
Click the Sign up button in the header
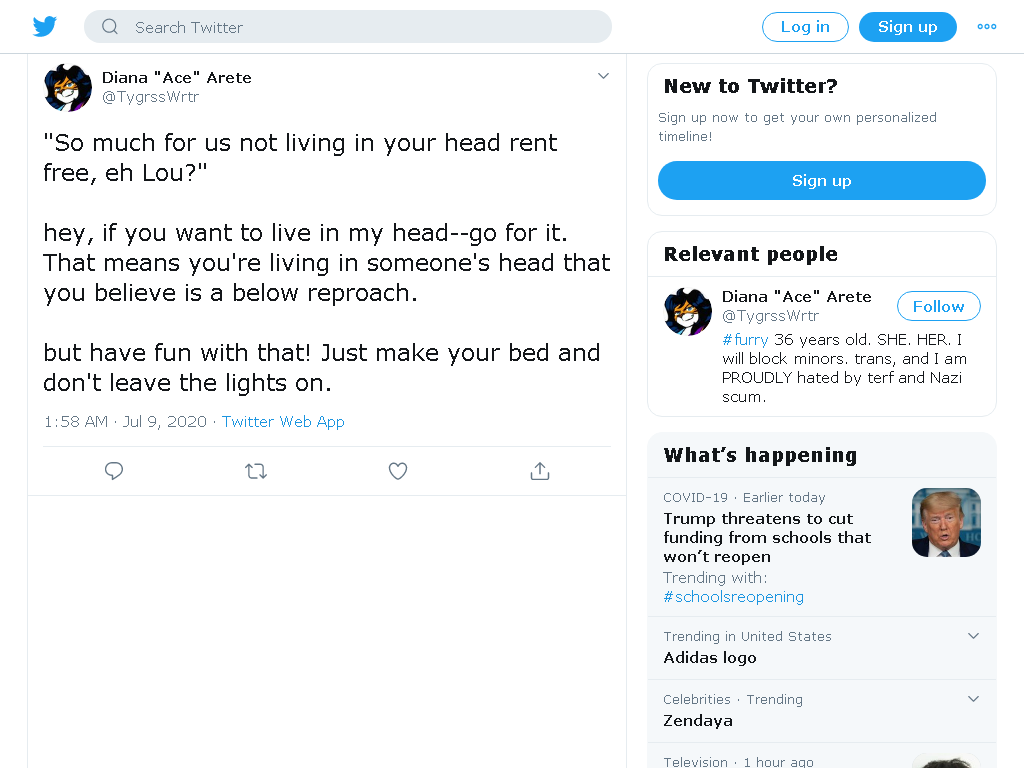tap(908, 27)
